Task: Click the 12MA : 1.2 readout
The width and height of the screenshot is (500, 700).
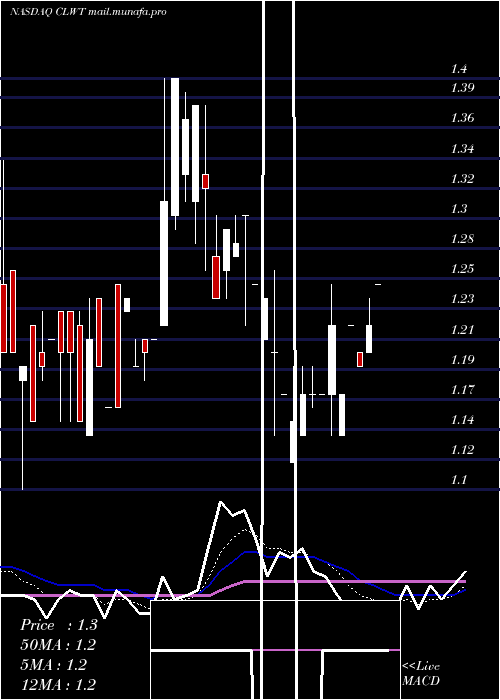Action: (x=58, y=684)
